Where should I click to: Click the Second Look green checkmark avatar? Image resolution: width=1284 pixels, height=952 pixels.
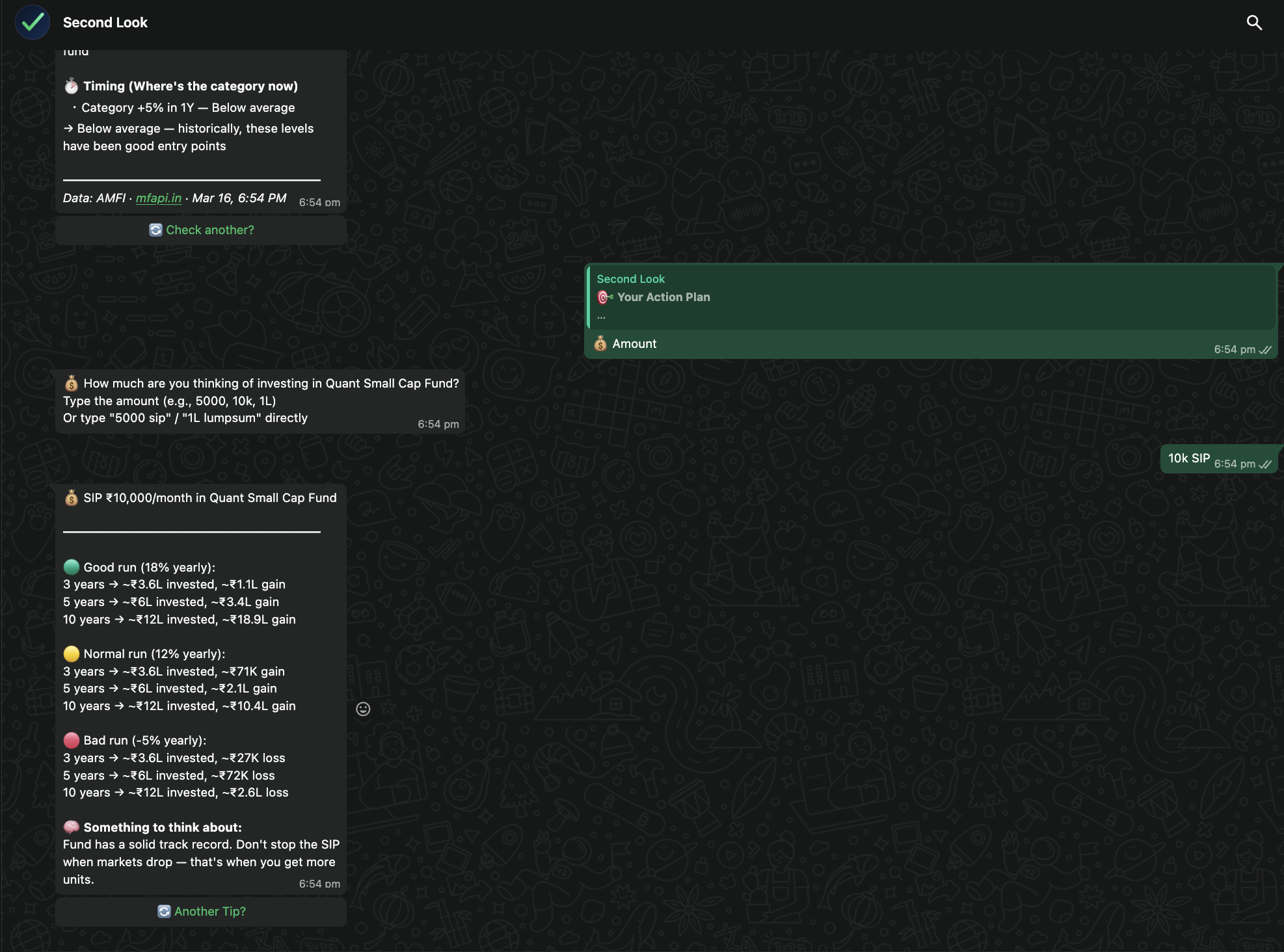[33, 21]
